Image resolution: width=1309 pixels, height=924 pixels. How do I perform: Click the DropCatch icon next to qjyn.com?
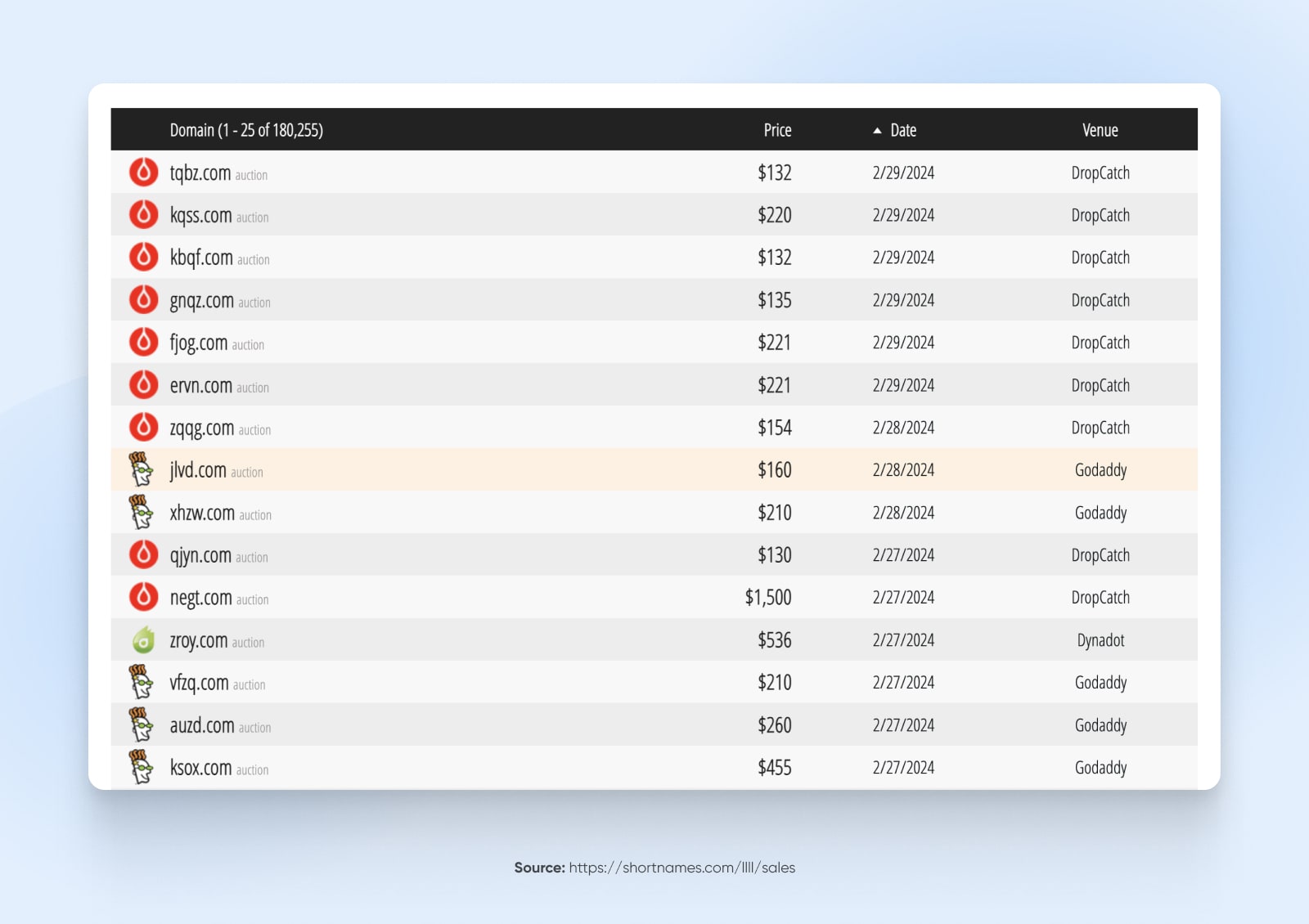(143, 555)
